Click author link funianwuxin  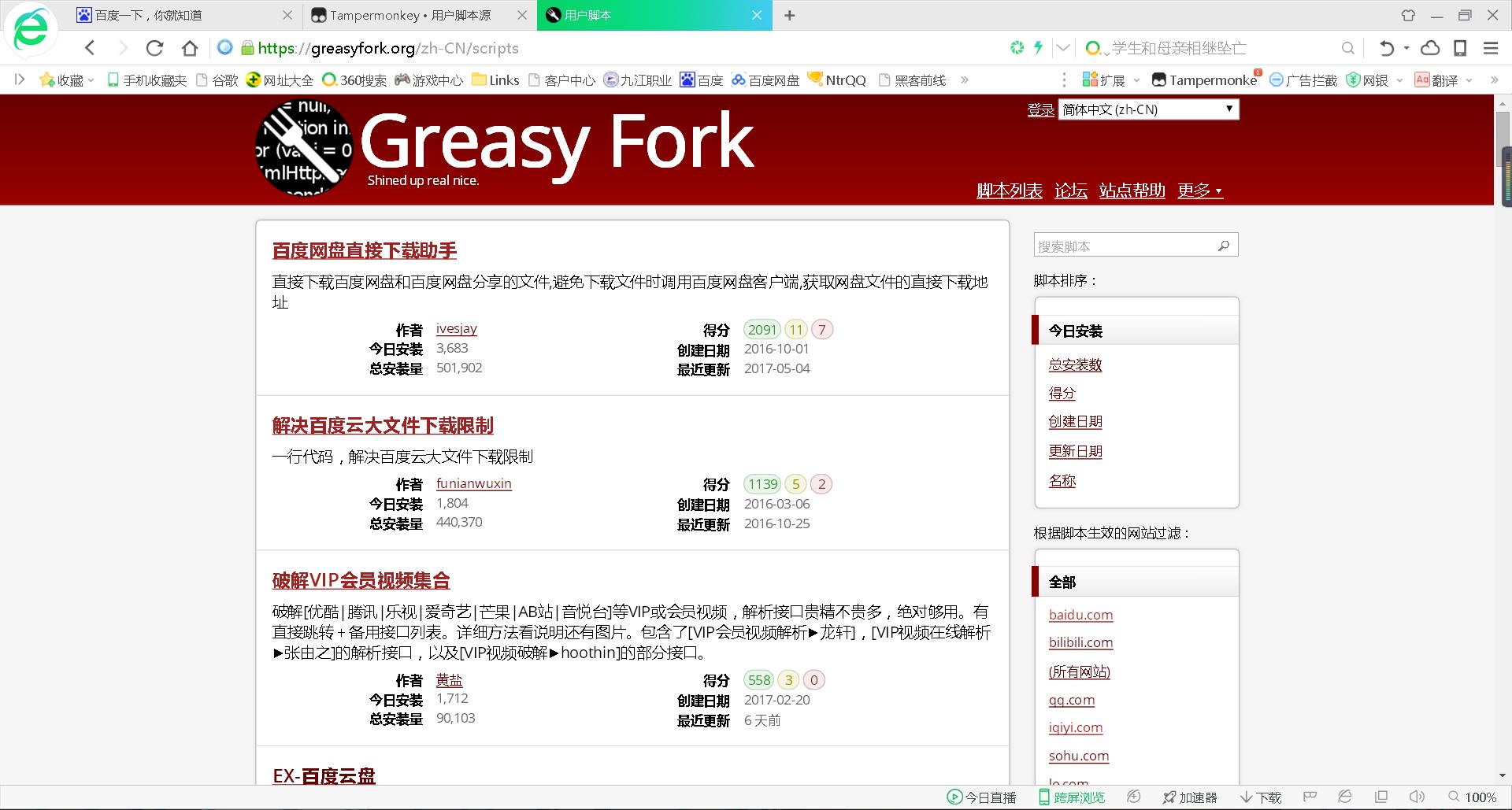tap(473, 483)
